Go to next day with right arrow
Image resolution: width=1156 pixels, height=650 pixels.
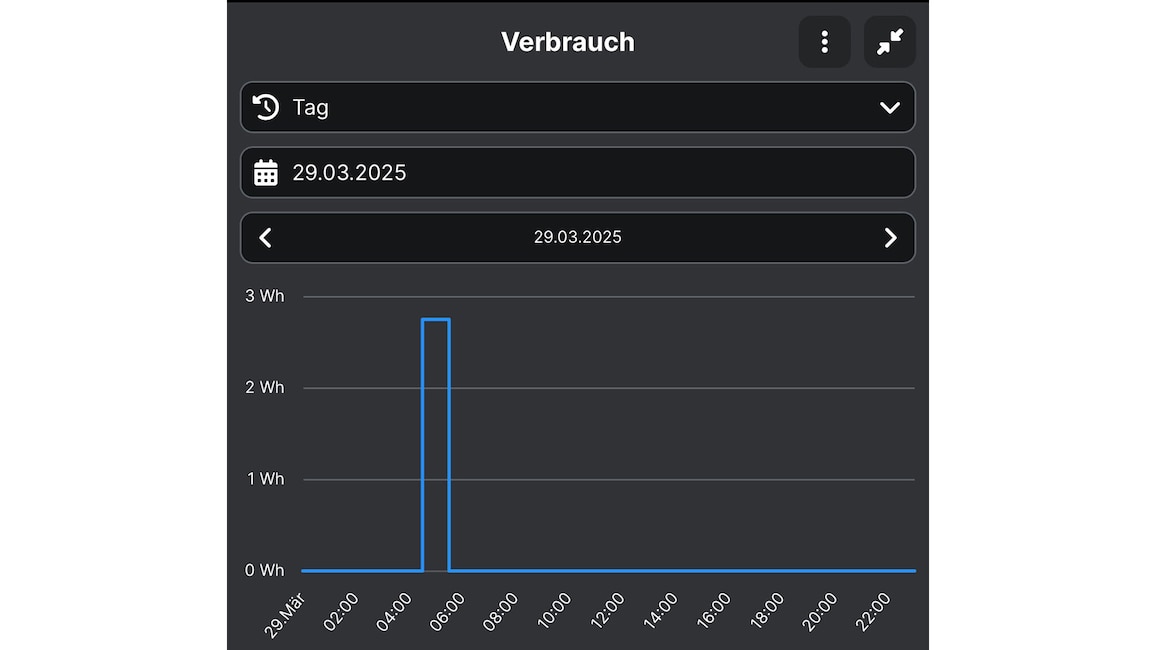coord(891,237)
